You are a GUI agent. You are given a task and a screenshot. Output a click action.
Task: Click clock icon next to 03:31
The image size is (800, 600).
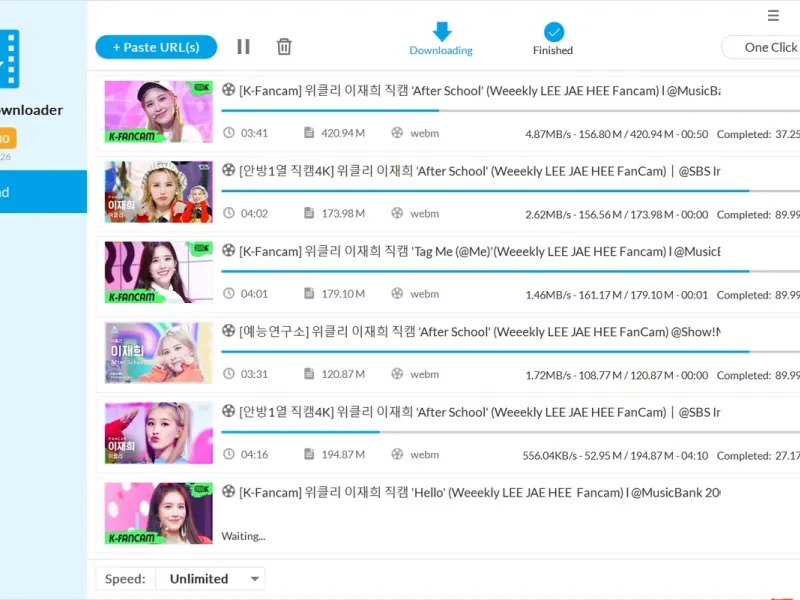(229, 373)
